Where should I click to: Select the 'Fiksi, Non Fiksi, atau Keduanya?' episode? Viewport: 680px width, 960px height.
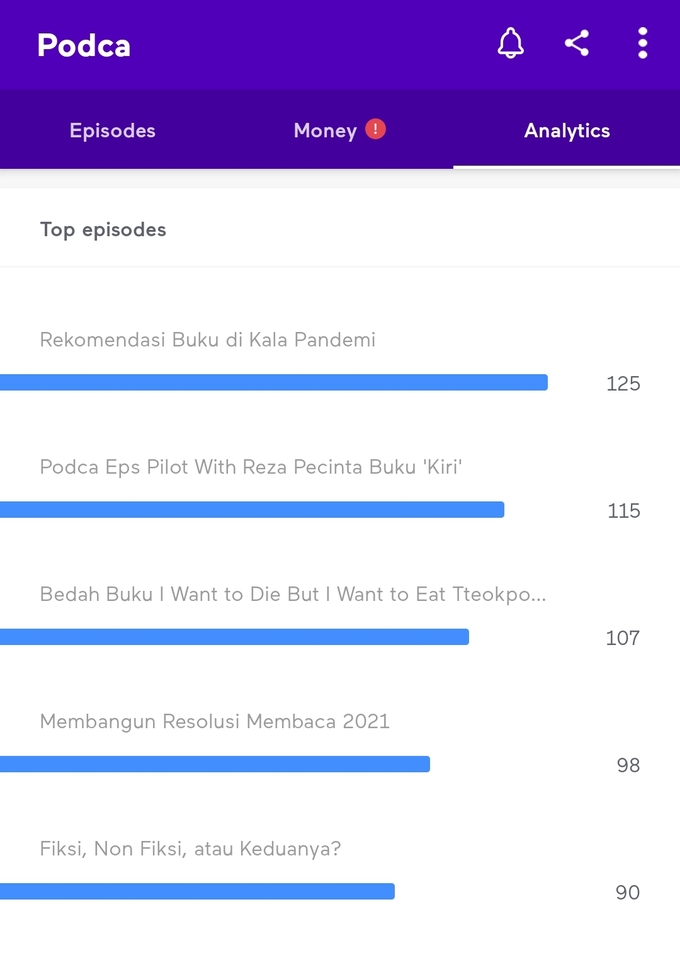coord(189,848)
